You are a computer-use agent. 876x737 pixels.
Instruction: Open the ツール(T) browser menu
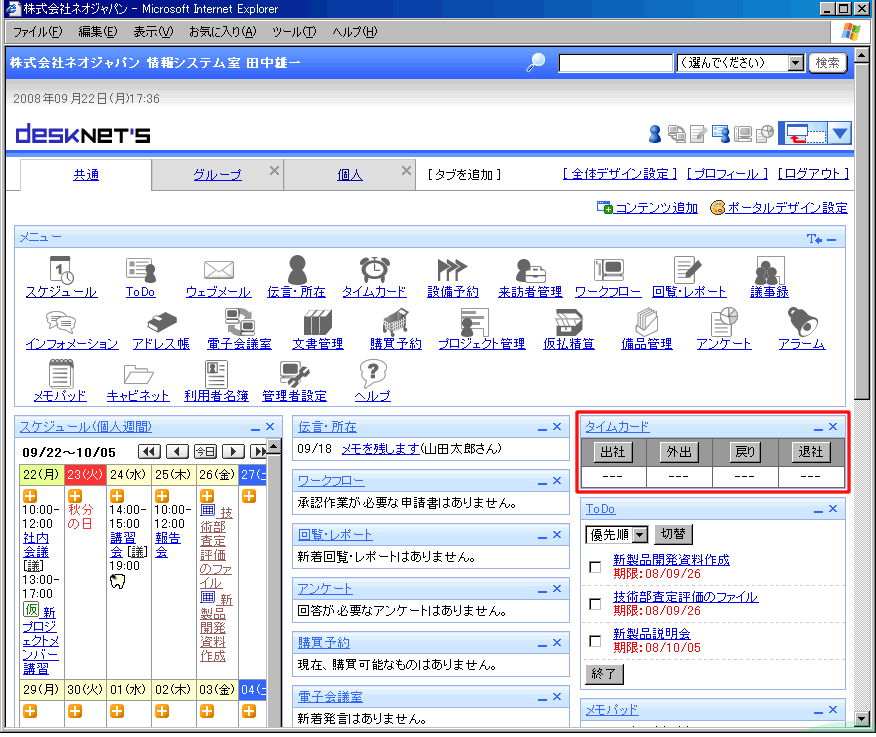click(294, 32)
